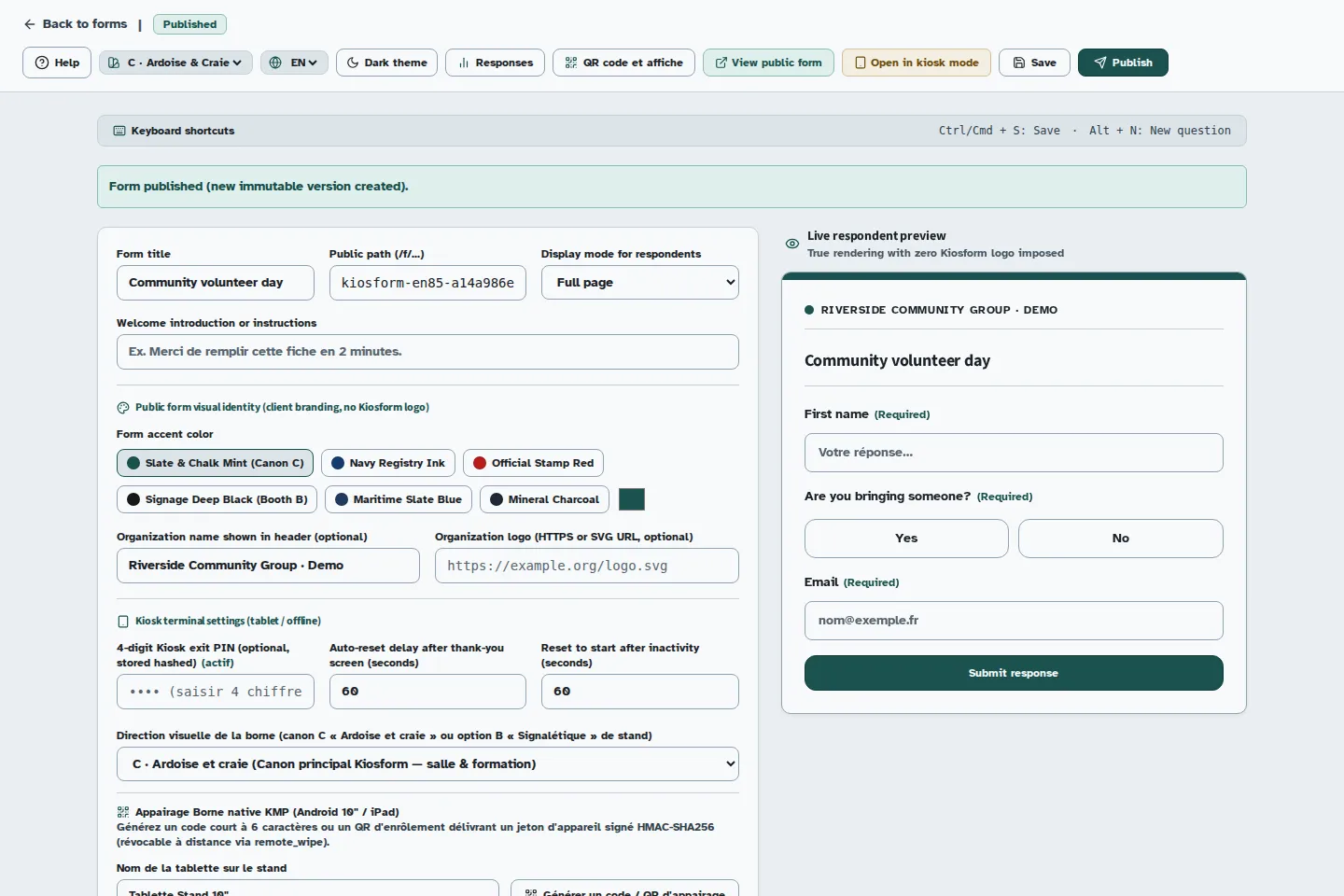Click the Welcome introduction input field
This screenshot has width=1344, height=896.
[427, 352]
